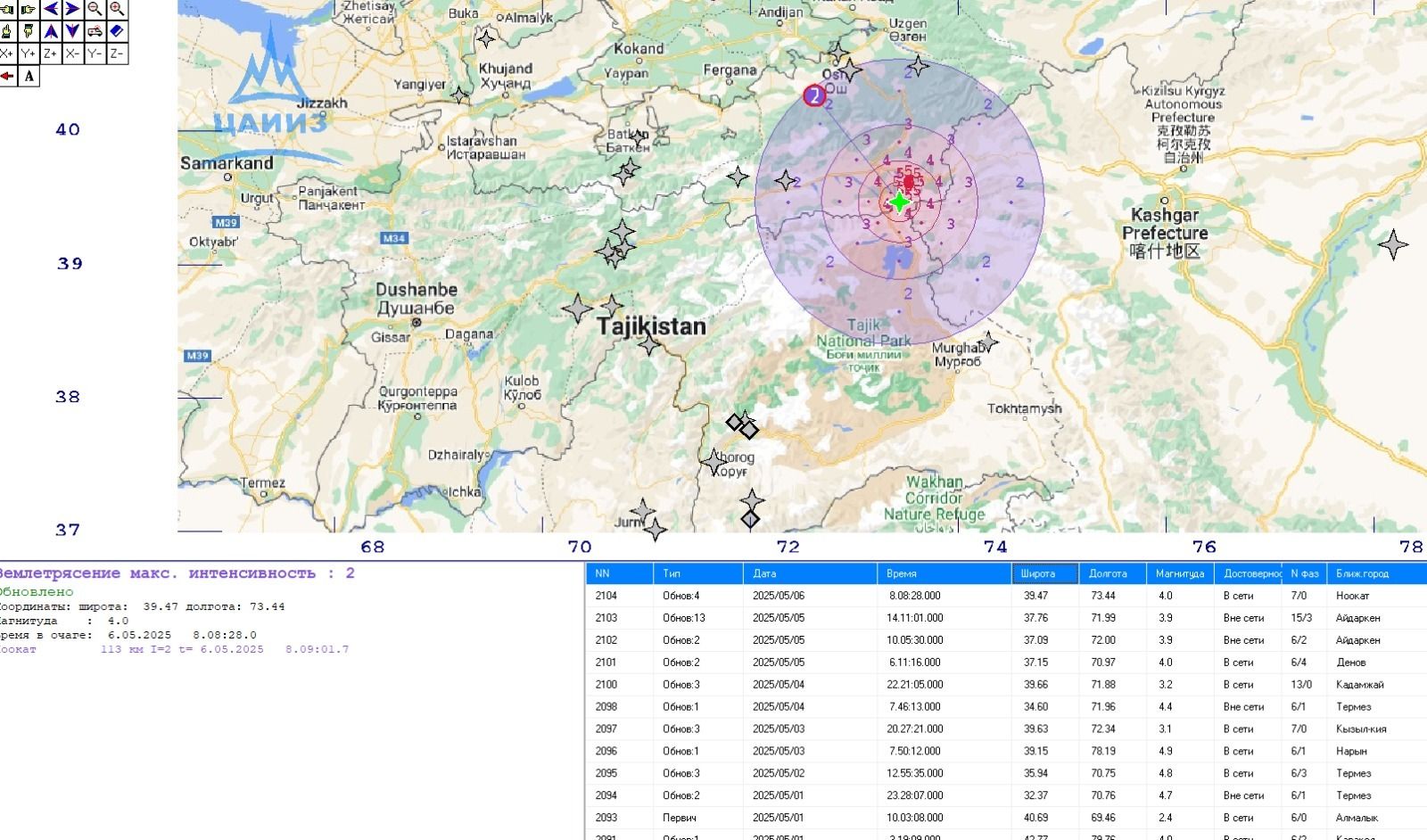
Task: Click the Широта column header
Action: click(x=1044, y=573)
